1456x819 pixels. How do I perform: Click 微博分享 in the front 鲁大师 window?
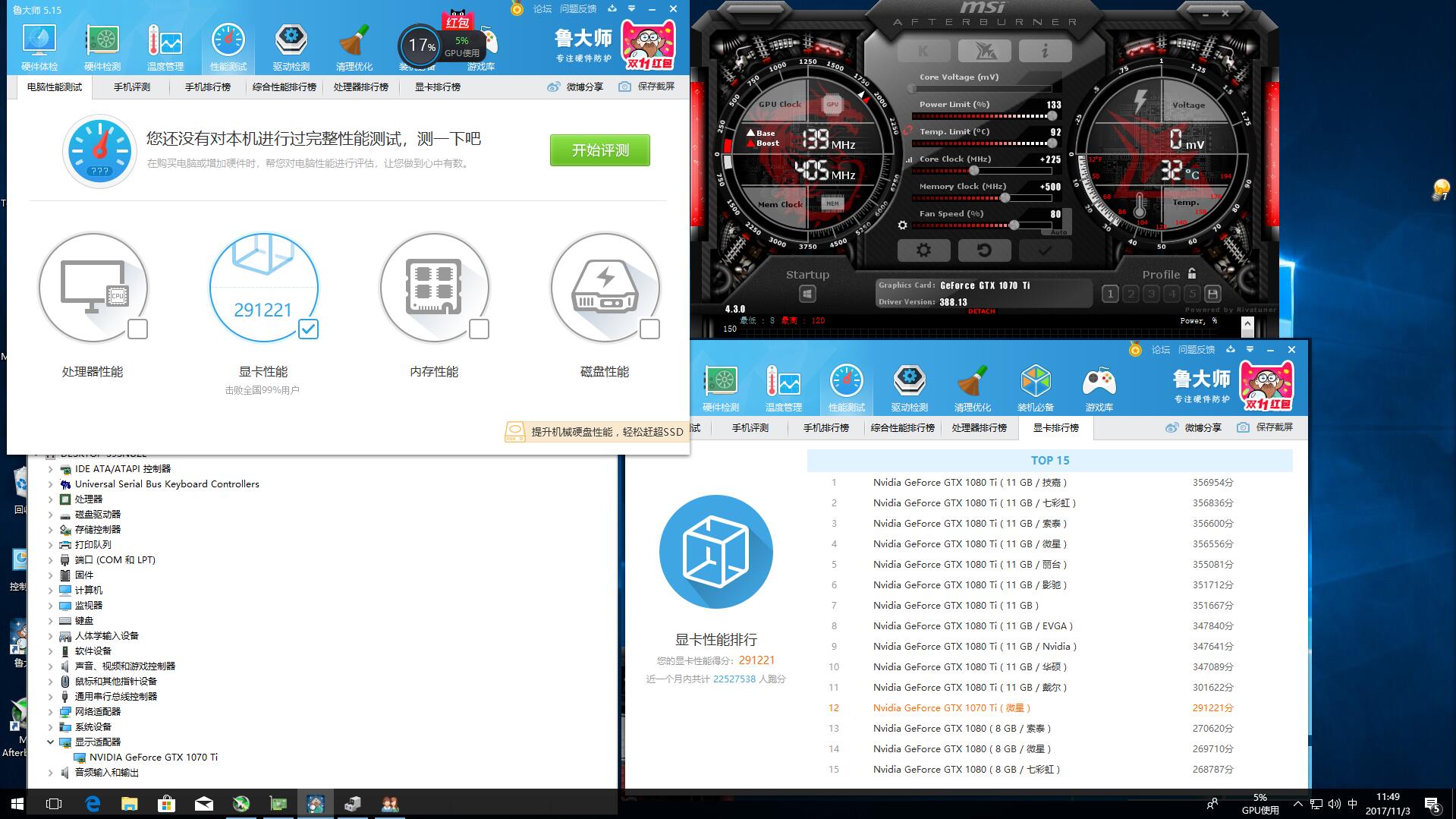coord(575,87)
